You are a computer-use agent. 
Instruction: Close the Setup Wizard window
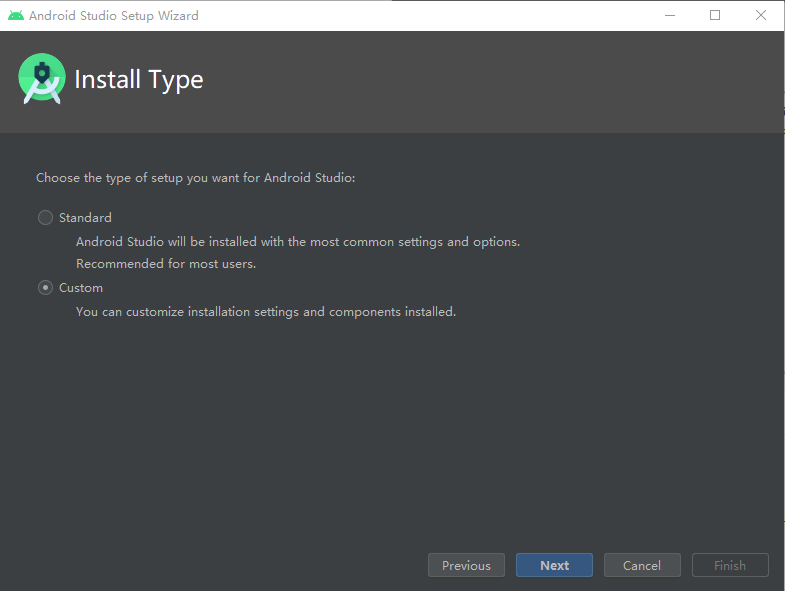coord(760,16)
